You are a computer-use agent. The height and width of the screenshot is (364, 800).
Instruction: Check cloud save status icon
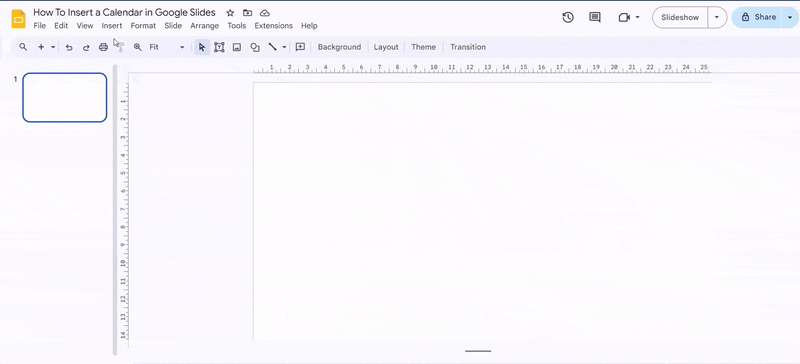point(265,13)
